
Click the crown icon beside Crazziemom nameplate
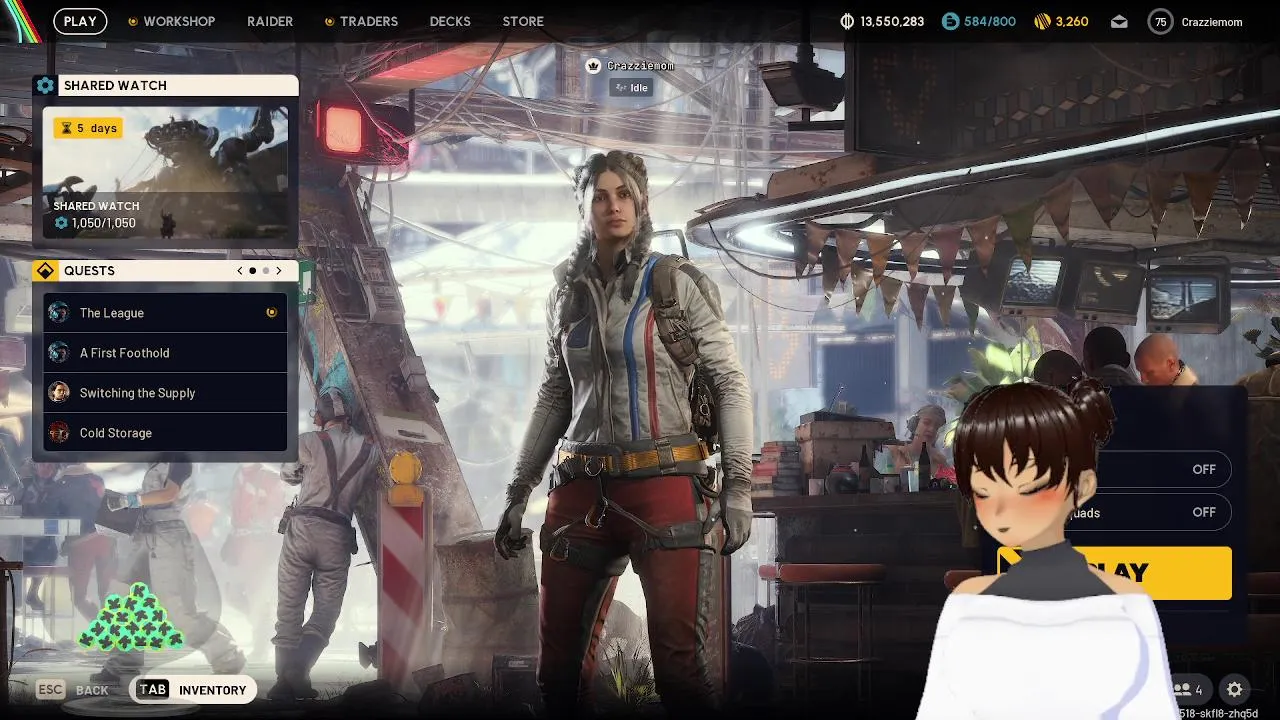(x=593, y=66)
